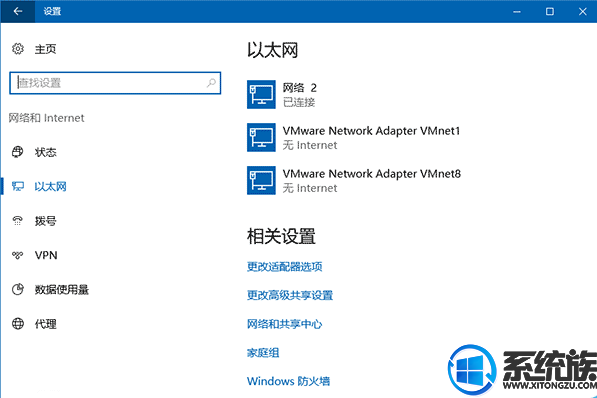
Task: Open the 状态 section
Action: [45, 152]
